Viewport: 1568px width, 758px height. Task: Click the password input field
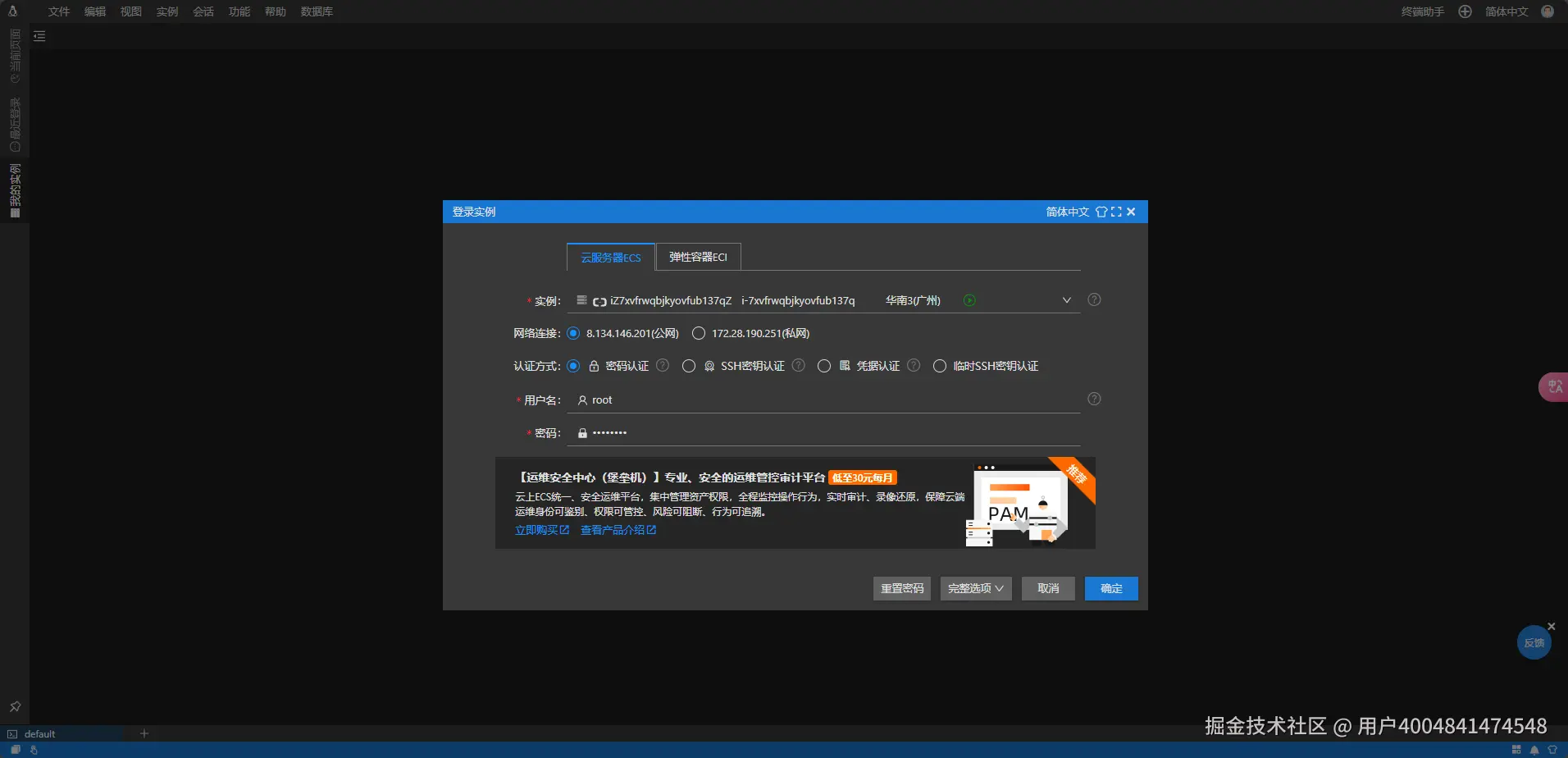tap(820, 432)
